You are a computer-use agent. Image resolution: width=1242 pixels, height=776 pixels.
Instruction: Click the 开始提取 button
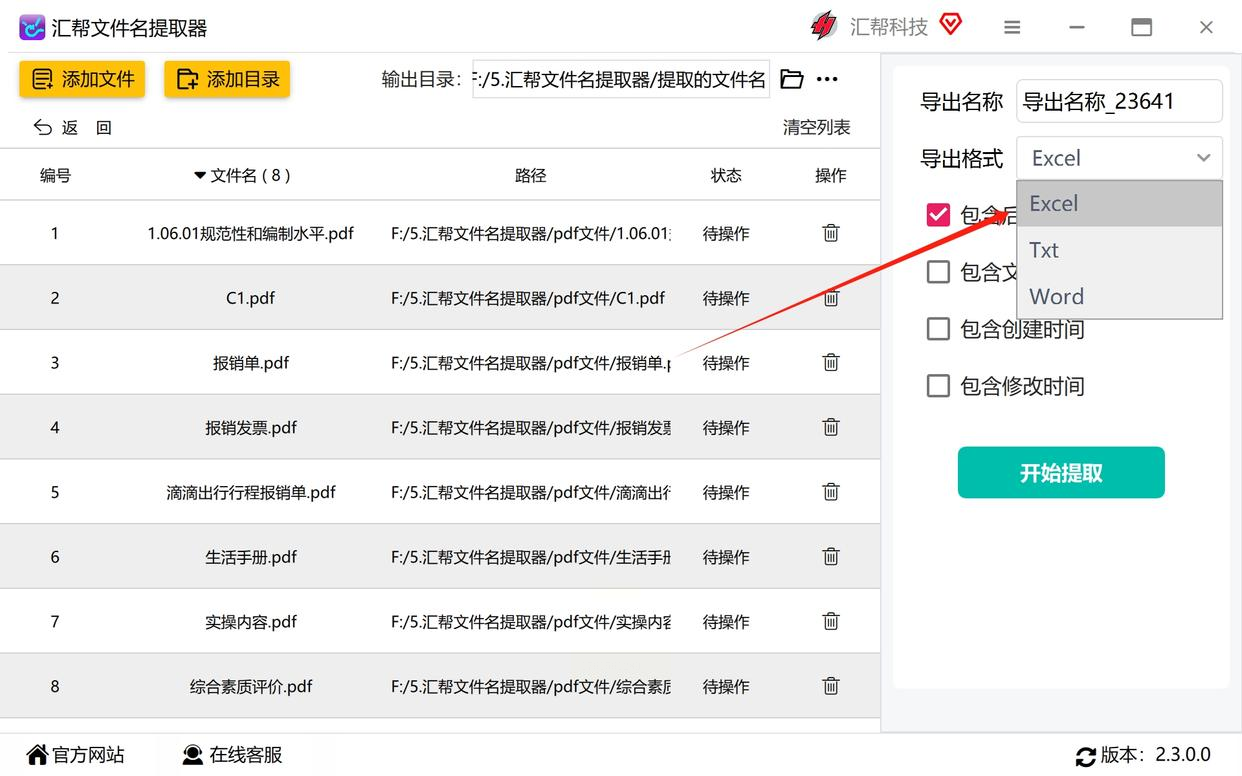tap(1061, 473)
